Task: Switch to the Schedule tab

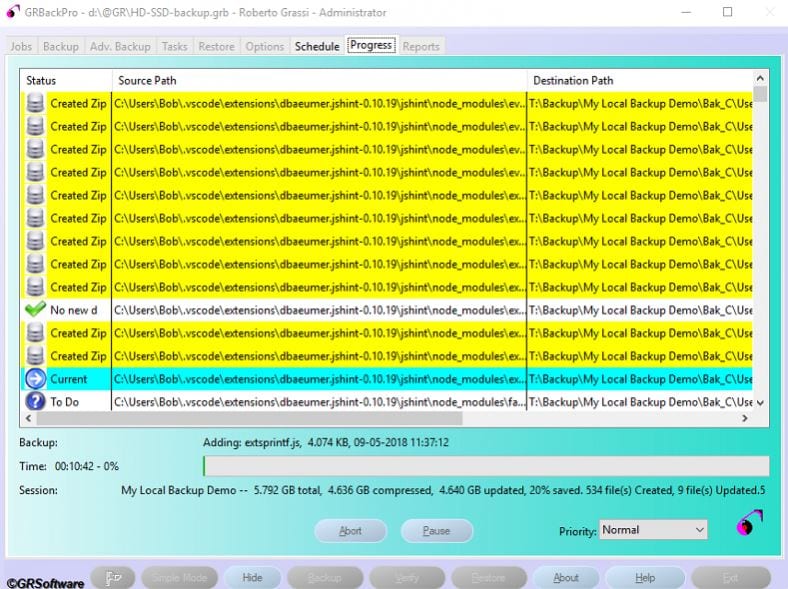Action: click(317, 46)
